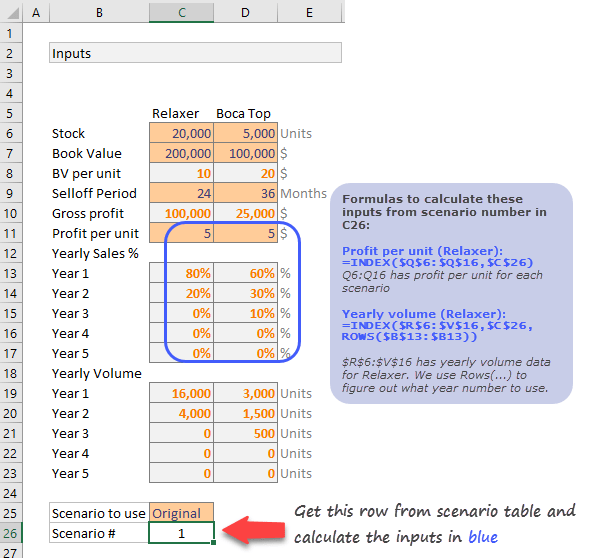The height and width of the screenshot is (558, 590).
Task: Click the Scenario # value cell
Action: coord(181,533)
